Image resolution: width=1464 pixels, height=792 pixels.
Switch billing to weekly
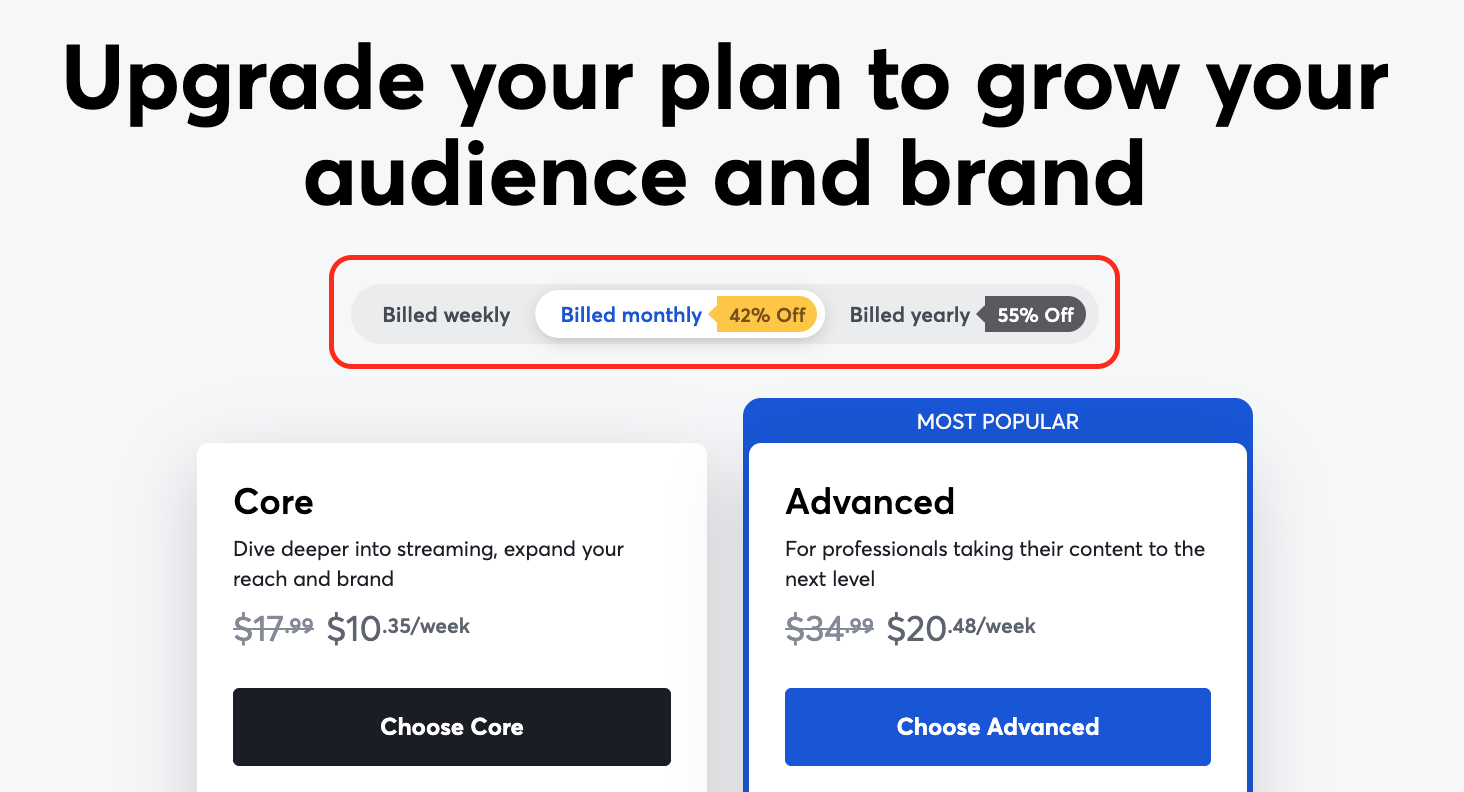click(x=446, y=315)
